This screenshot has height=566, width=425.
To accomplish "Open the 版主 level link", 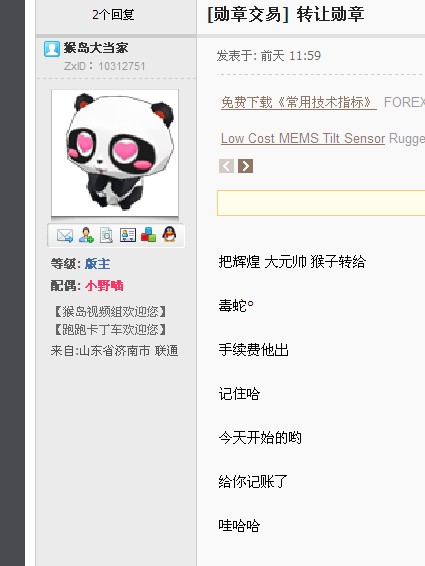I will tap(97, 264).
